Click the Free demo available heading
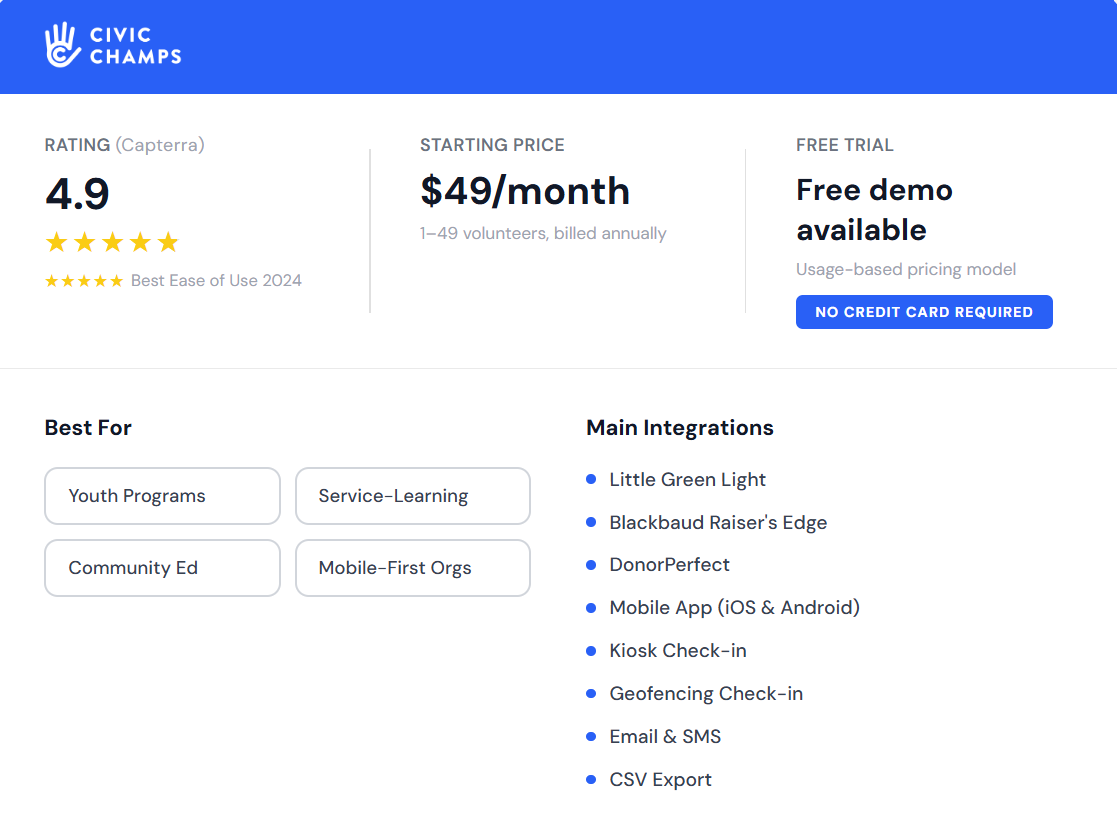This screenshot has width=1117, height=830. pos(874,210)
